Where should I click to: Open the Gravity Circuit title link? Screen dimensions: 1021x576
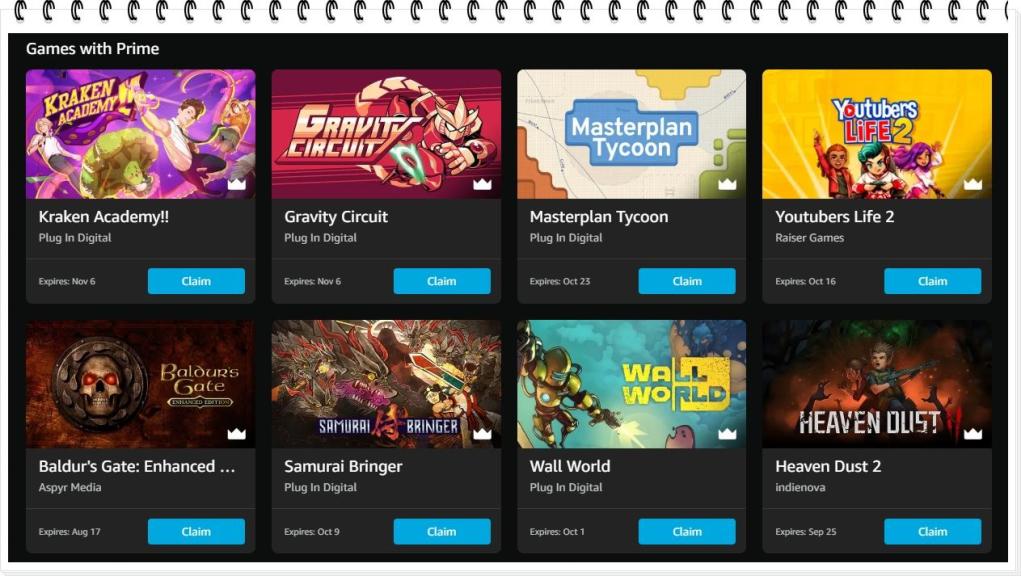pyautogui.click(x=336, y=217)
